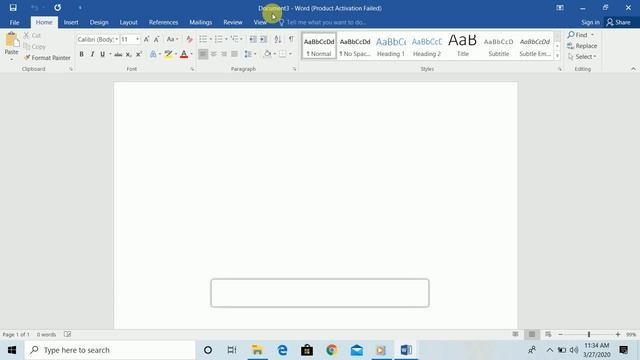Apply the Heading 2 style
640x360 pixels.
[x=427, y=46]
